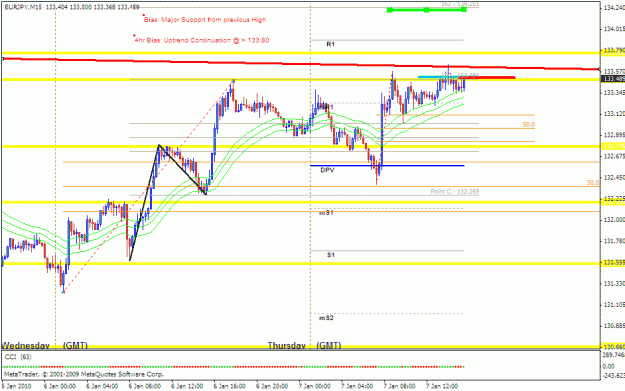Click the S1 pivot label
The image size is (625, 391).
[331, 255]
